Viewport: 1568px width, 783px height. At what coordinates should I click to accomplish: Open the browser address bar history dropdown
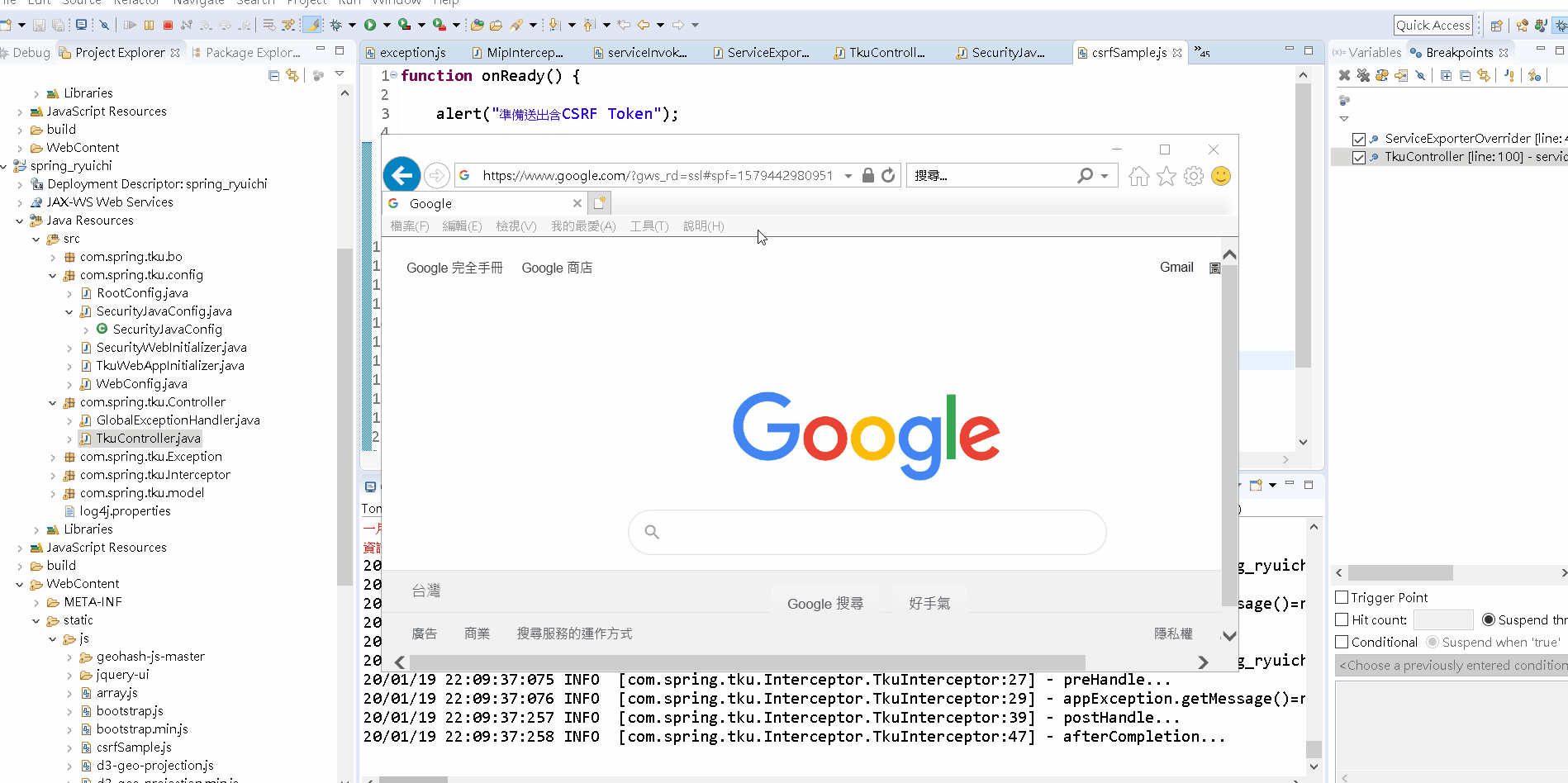(848, 175)
